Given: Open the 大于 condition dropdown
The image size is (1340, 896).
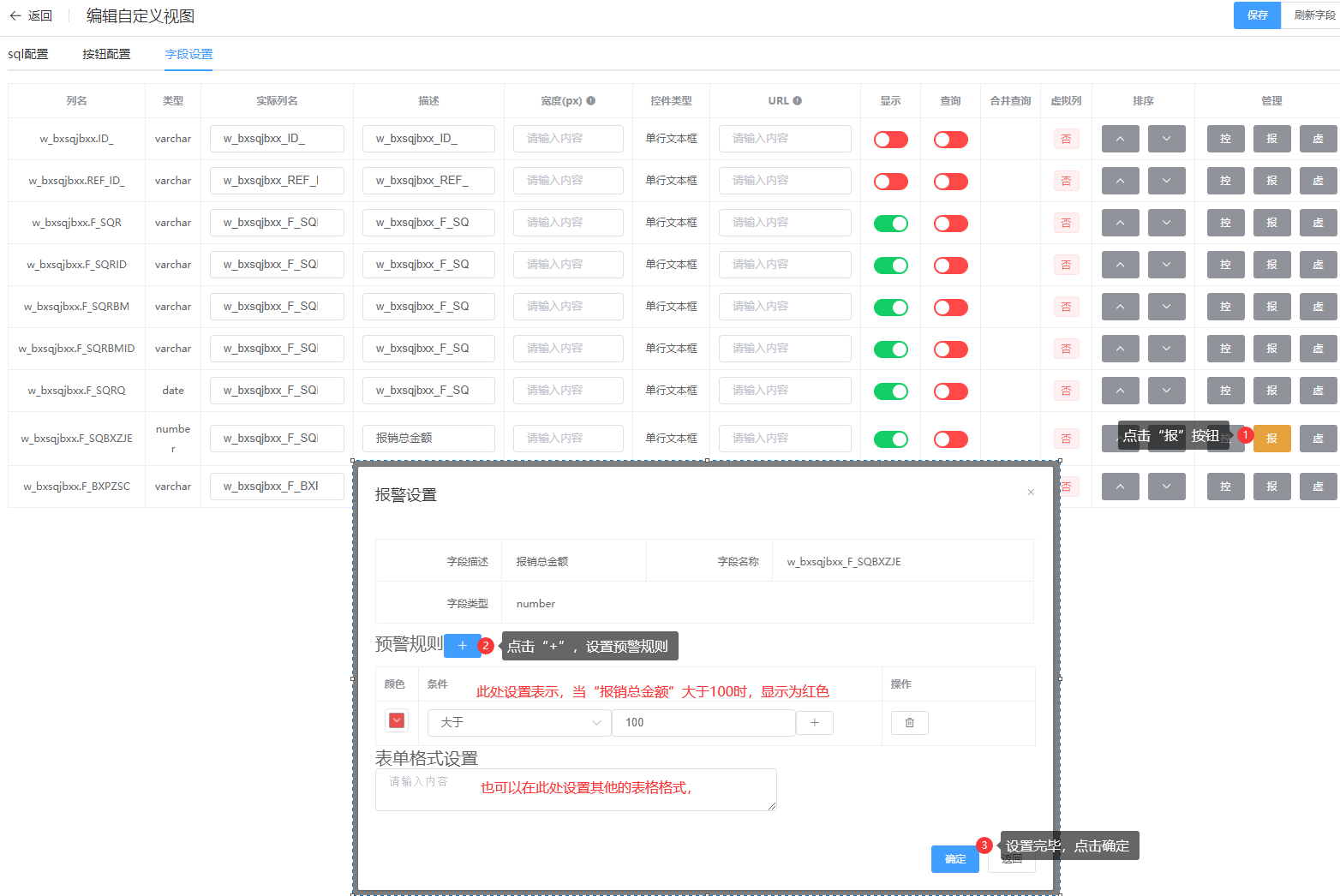Looking at the screenshot, I should click(519, 723).
